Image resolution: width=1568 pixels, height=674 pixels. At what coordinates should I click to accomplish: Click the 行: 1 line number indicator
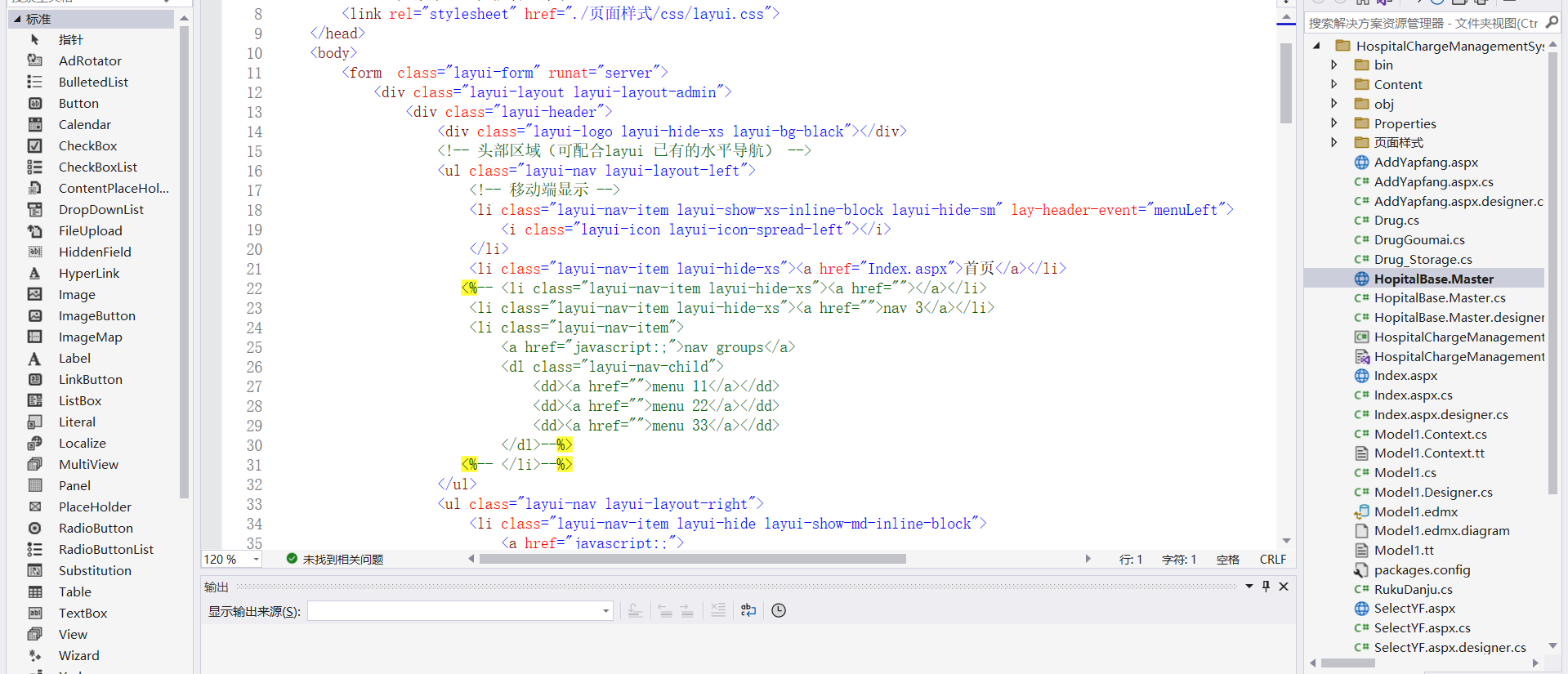(x=1131, y=560)
